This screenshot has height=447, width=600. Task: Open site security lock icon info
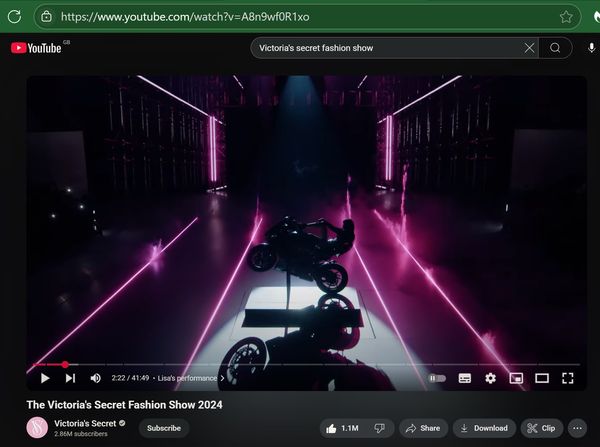(46, 16)
